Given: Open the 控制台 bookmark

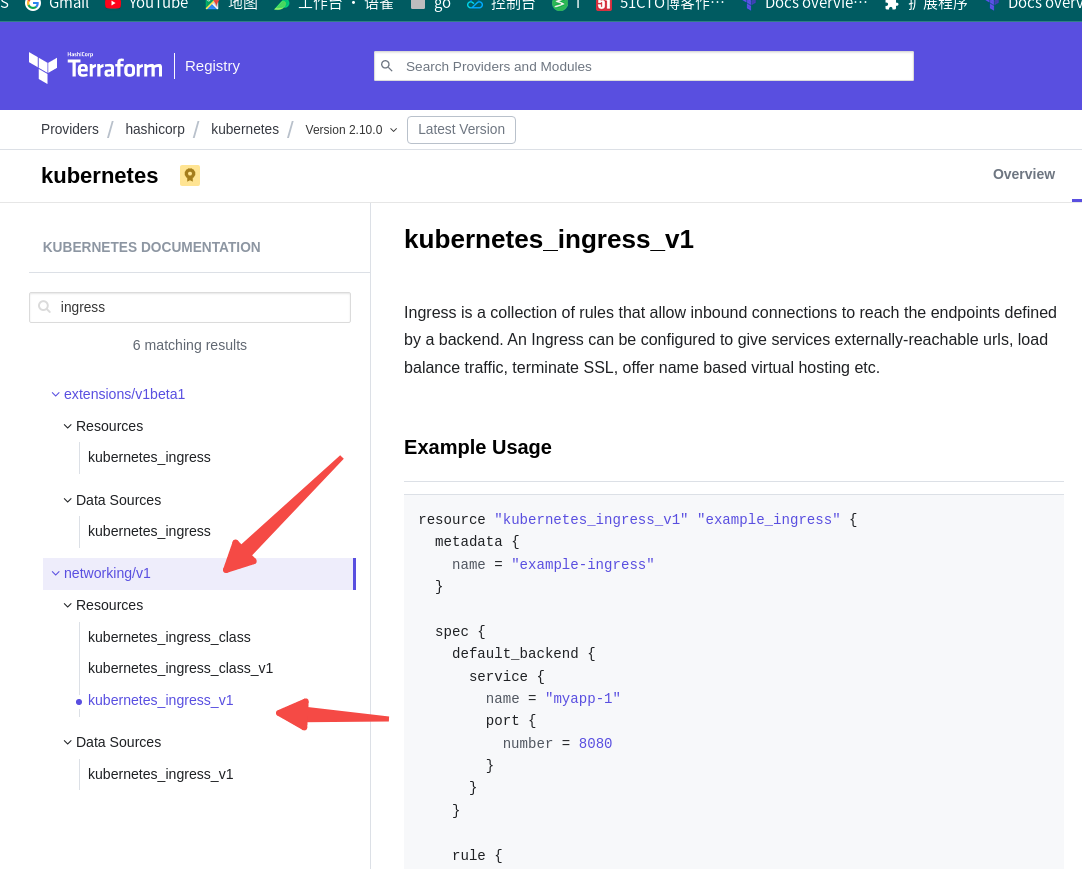Looking at the screenshot, I should click(x=501, y=5).
